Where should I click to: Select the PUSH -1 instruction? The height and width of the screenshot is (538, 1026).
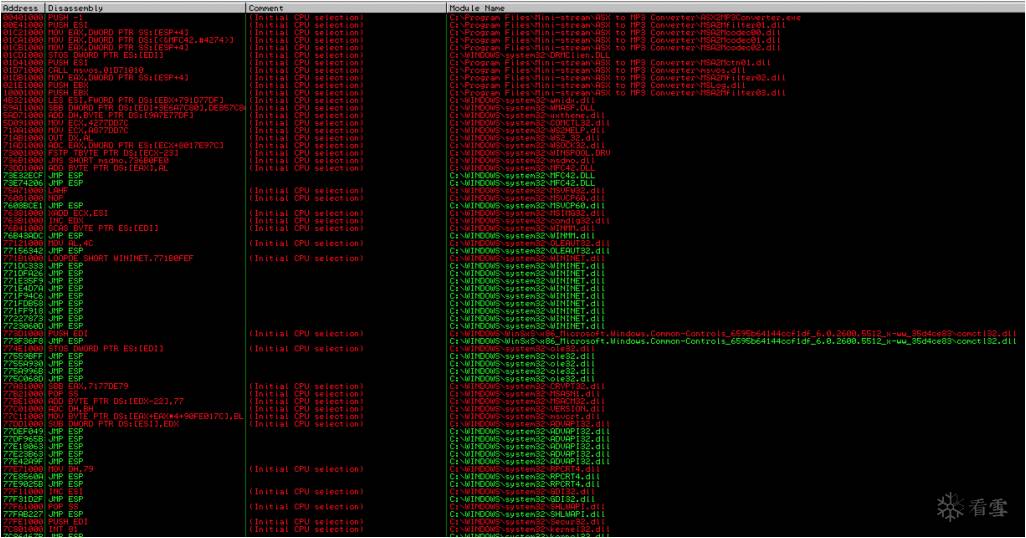pyautogui.click(x=67, y=18)
